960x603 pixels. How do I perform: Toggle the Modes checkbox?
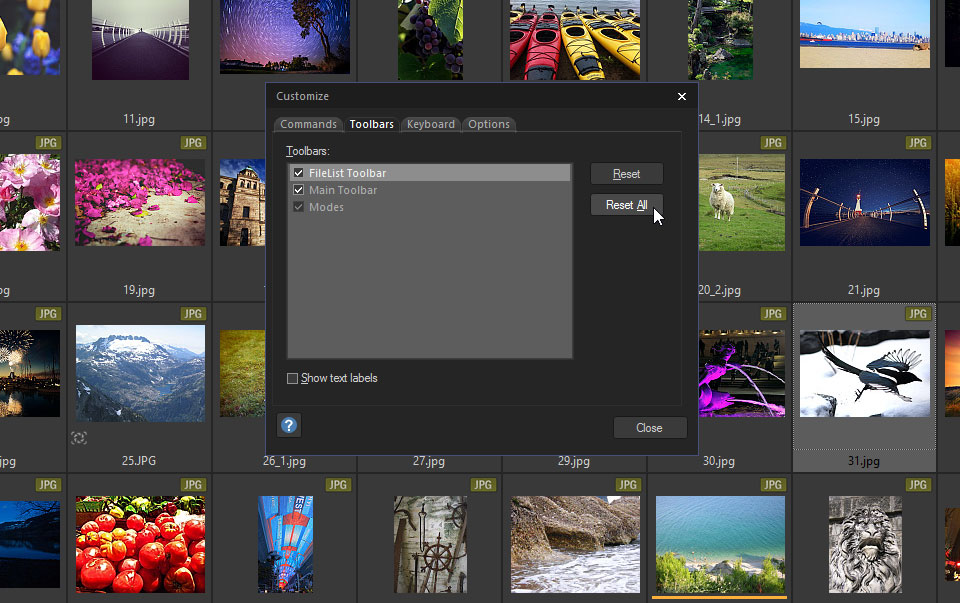coord(298,207)
